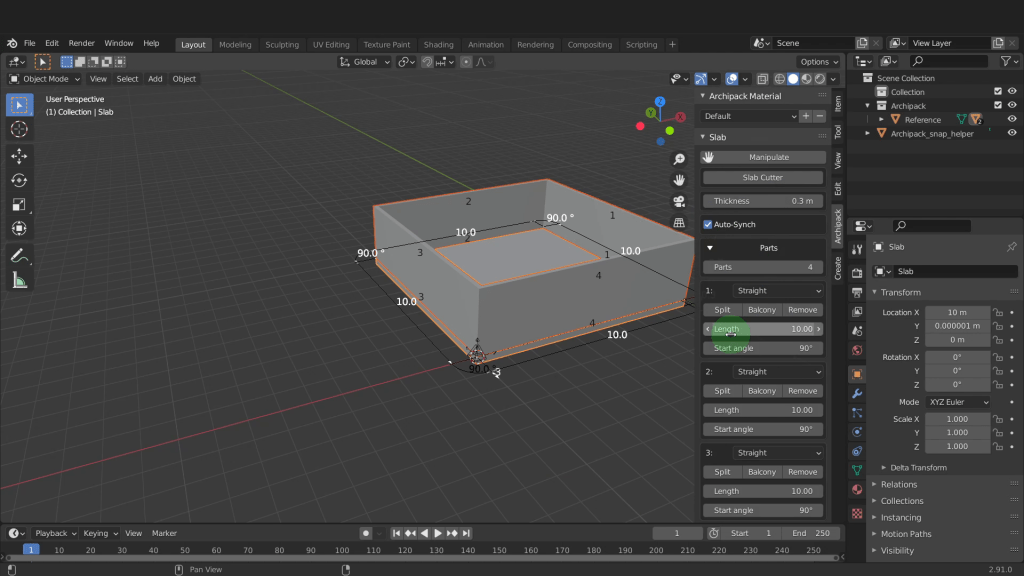
Task: Switch to the Sculpting workspace tab
Action: (x=281, y=44)
